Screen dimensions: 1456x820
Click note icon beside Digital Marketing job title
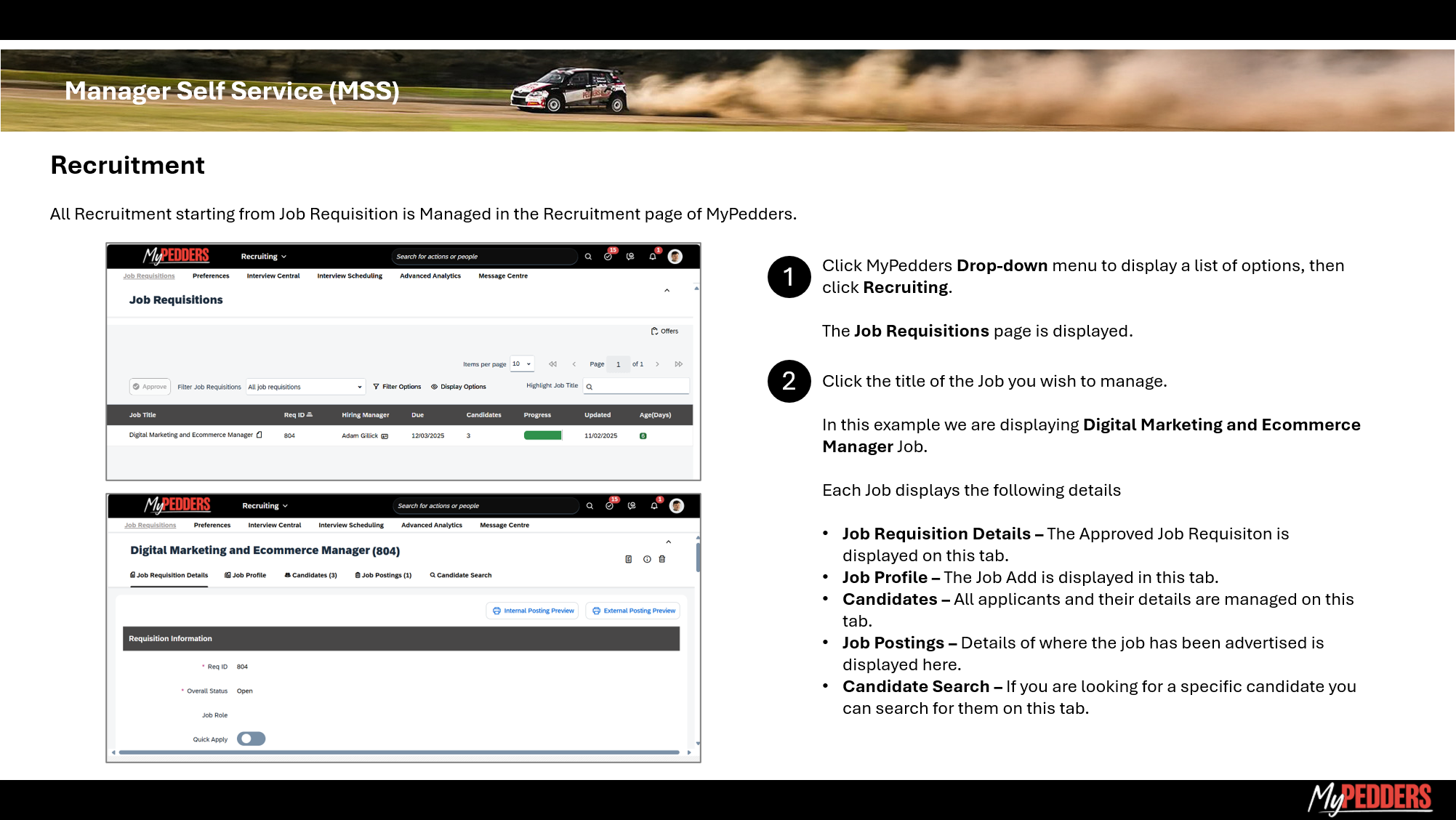pos(260,435)
